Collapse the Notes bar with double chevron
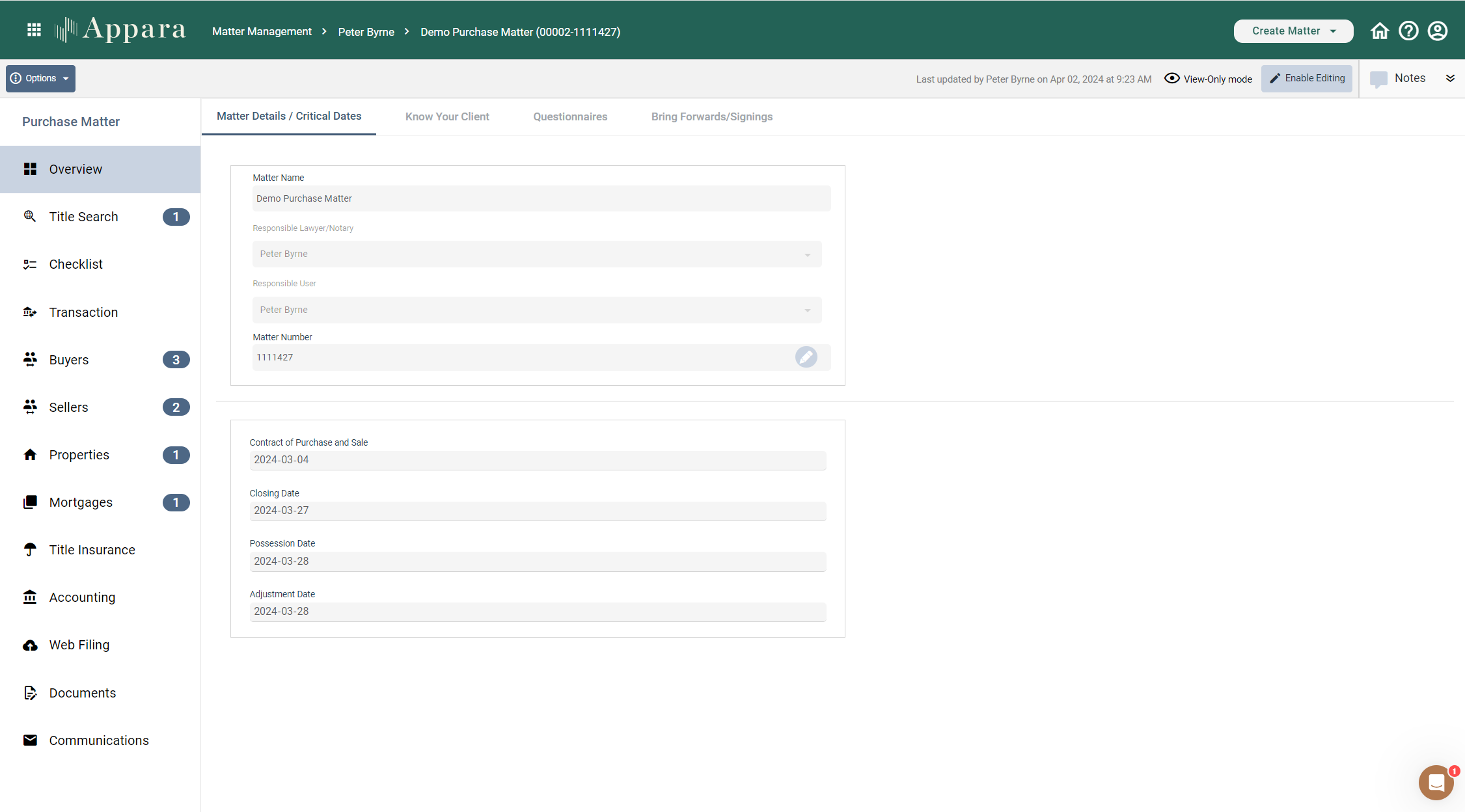Image resolution: width=1465 pixels, height=812 pixels. tap(1450, 78)
